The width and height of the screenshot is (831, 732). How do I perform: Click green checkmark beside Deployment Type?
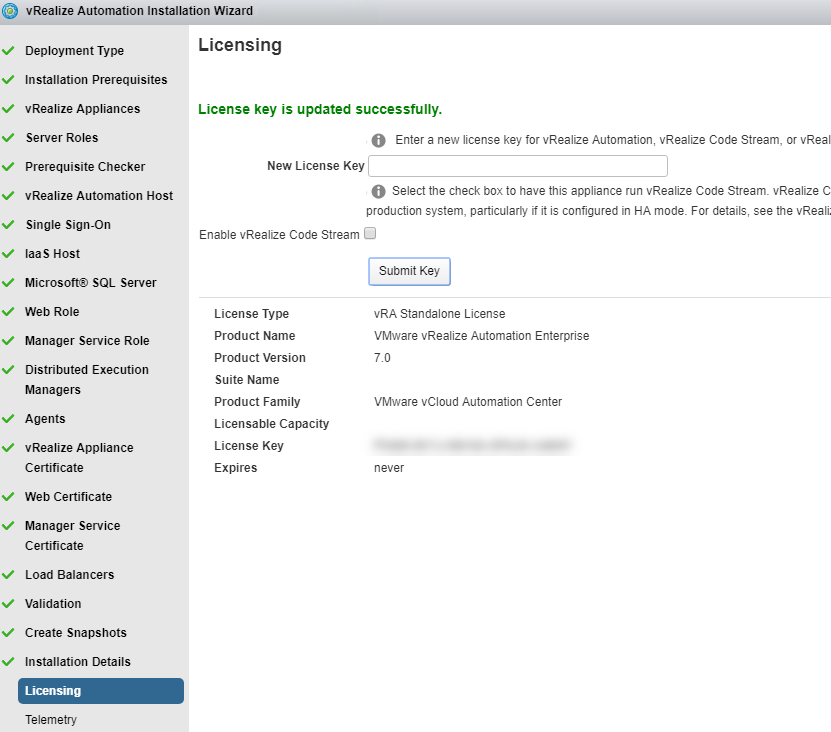pos(9,51)
